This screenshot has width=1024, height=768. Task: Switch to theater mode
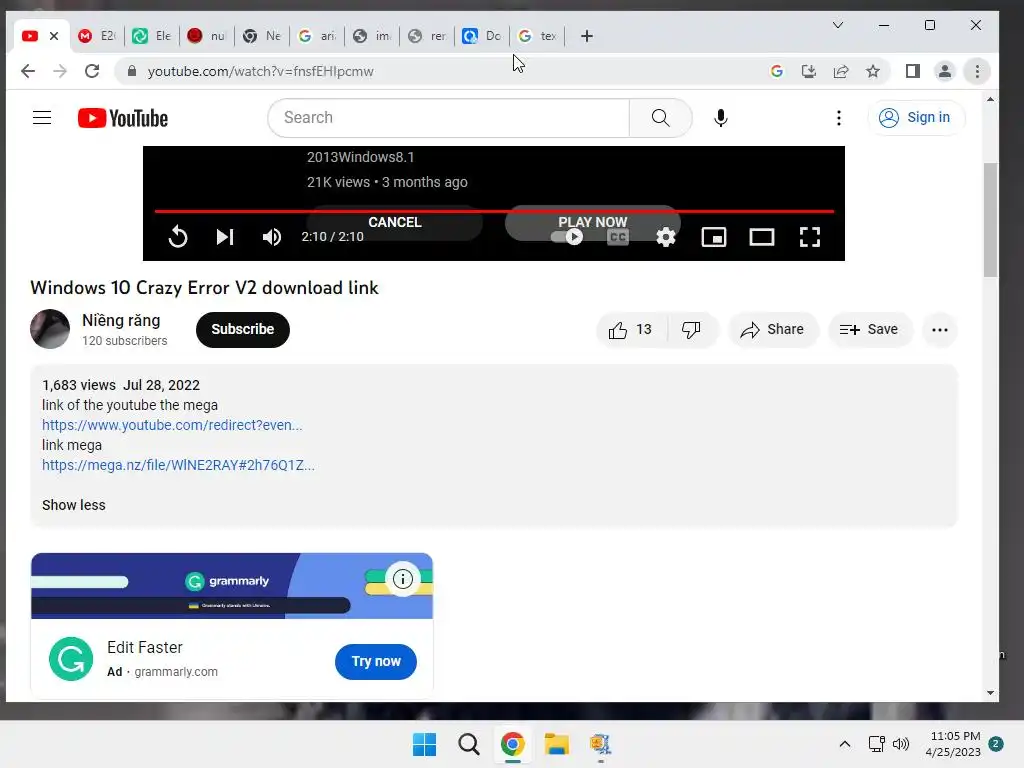pyautogui.click(x=761, y=237)
